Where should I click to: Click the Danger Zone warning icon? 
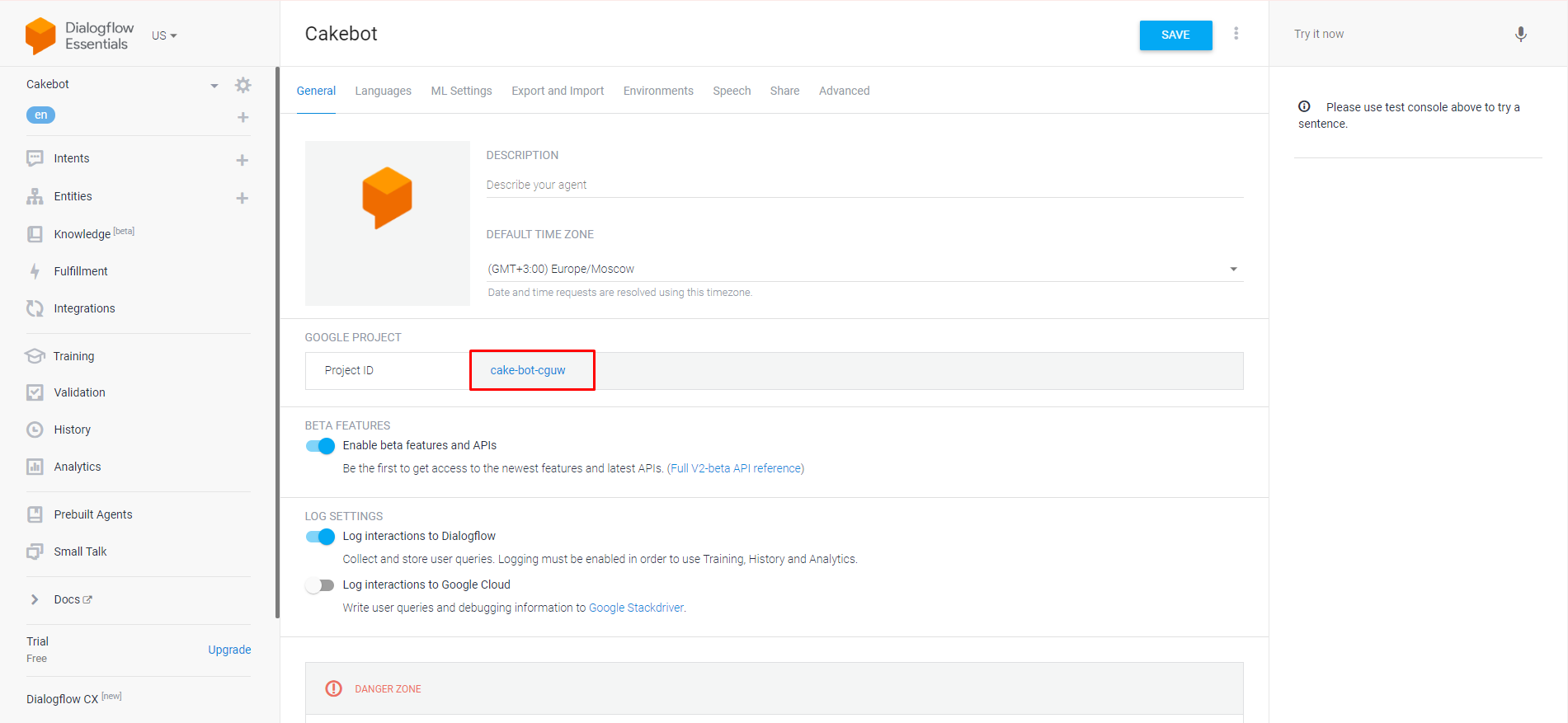point(333,688)
